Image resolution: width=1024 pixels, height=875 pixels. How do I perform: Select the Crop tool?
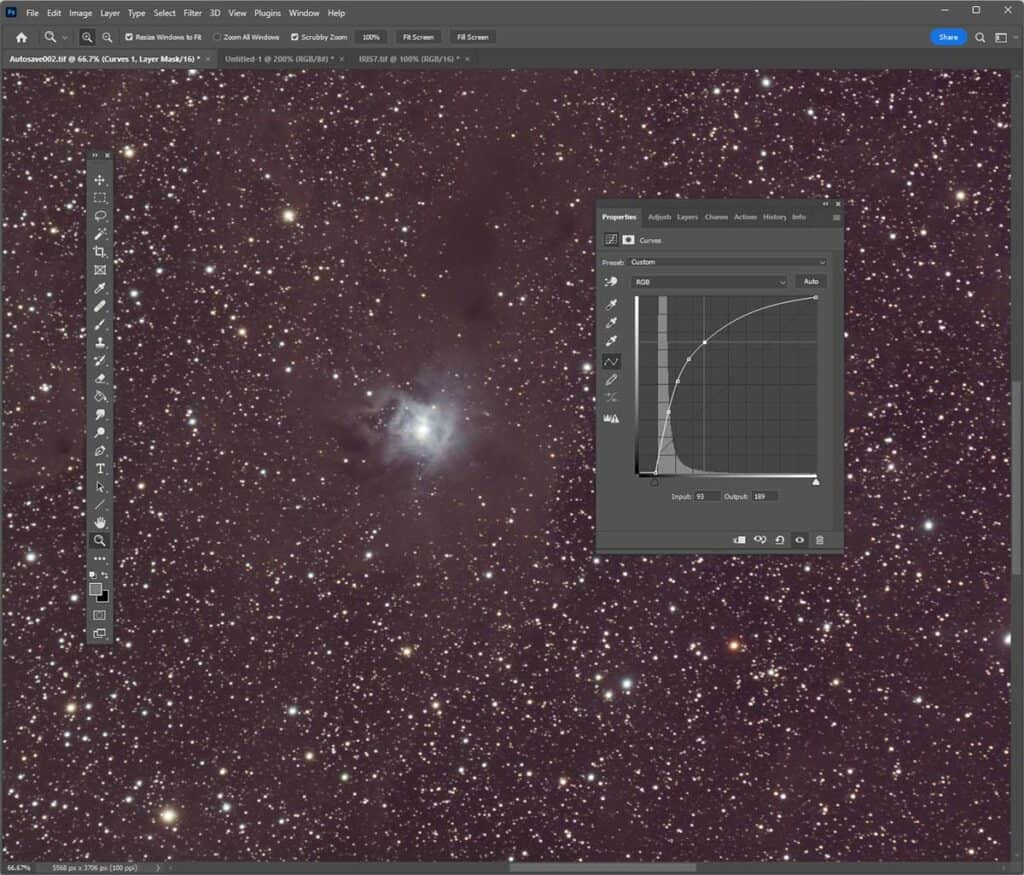[x=100, y=252]
